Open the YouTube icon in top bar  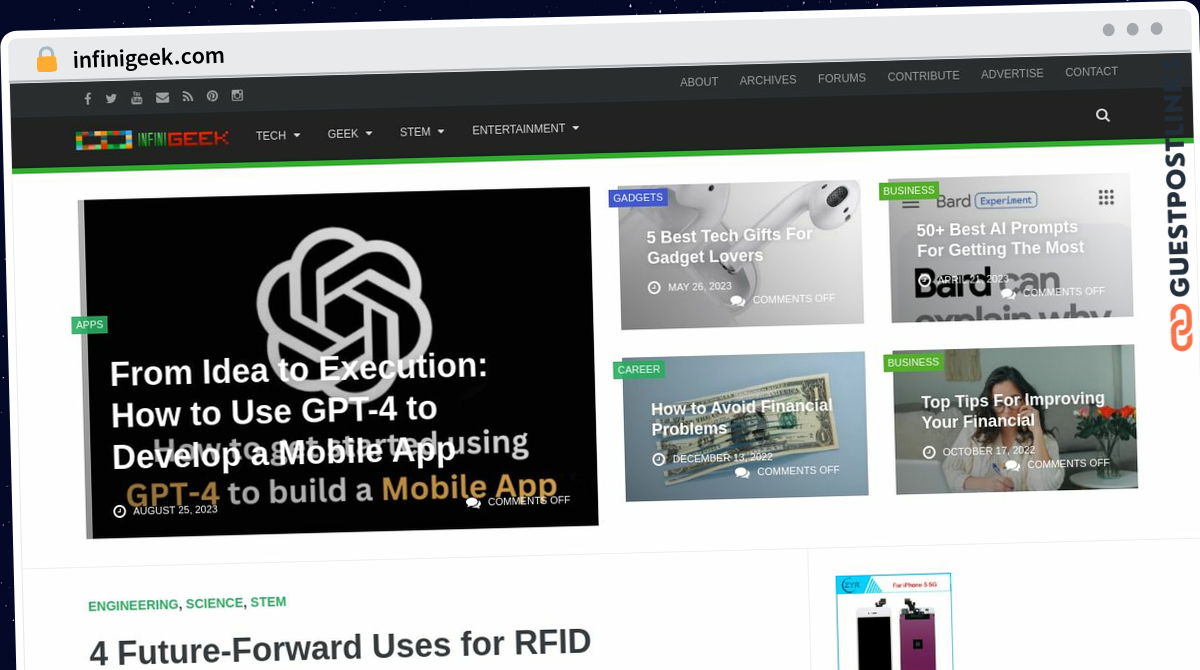137,98
